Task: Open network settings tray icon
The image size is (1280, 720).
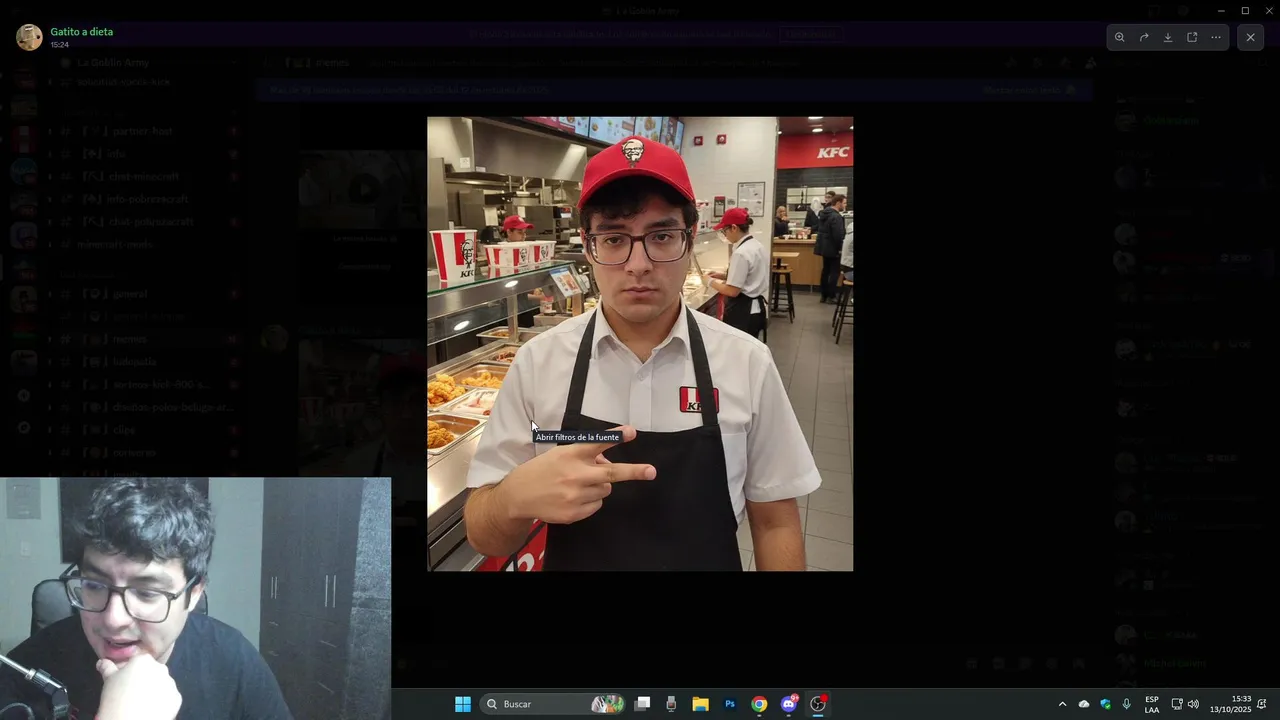Action: click(x=1177, y=704)
